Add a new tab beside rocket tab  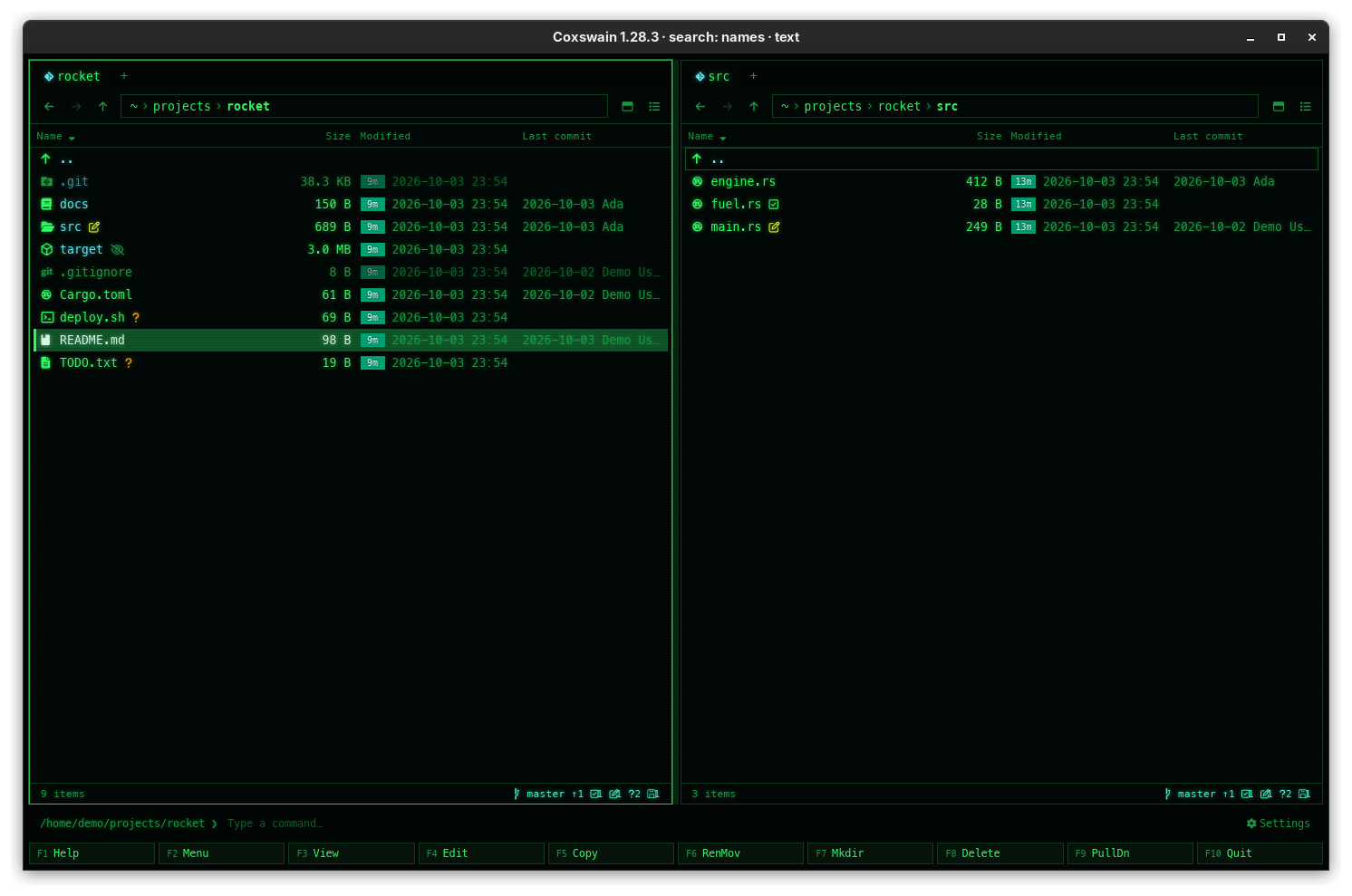pos(124,76)
